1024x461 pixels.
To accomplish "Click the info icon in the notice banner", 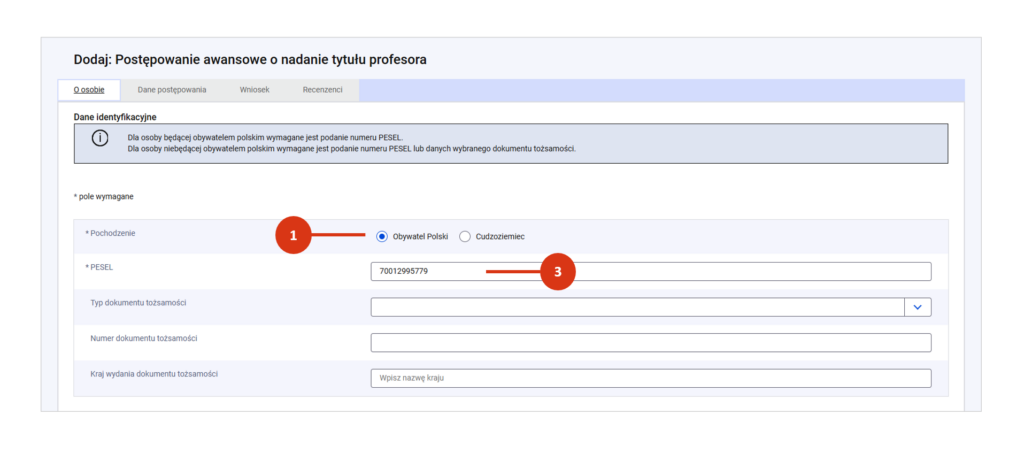I will [100, 139].
